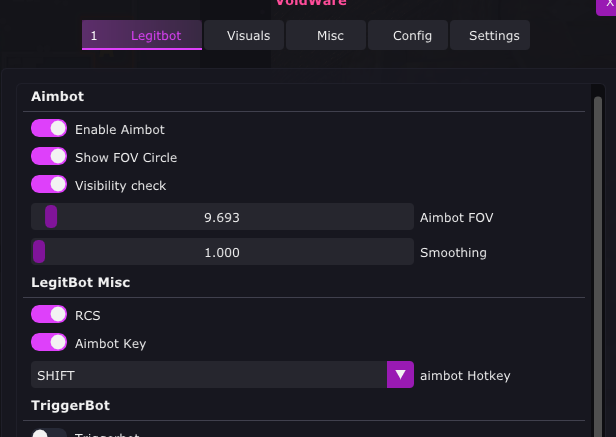Open the Settings tab
The width and height of the screenshot is (616, 437).
(x=493, y=36)
